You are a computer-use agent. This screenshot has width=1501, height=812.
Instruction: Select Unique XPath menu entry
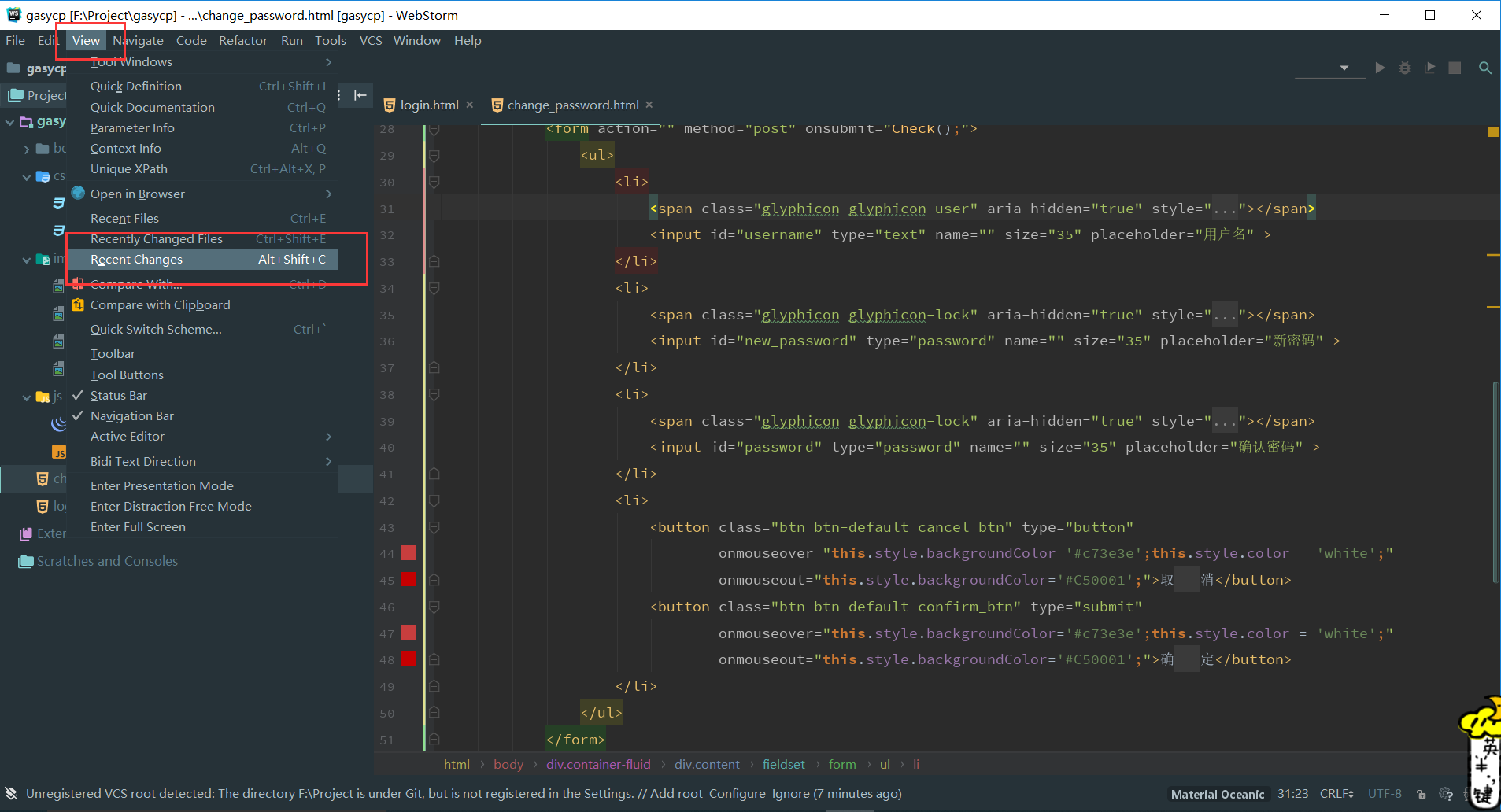pyautogui.click(x=203, y=168)
